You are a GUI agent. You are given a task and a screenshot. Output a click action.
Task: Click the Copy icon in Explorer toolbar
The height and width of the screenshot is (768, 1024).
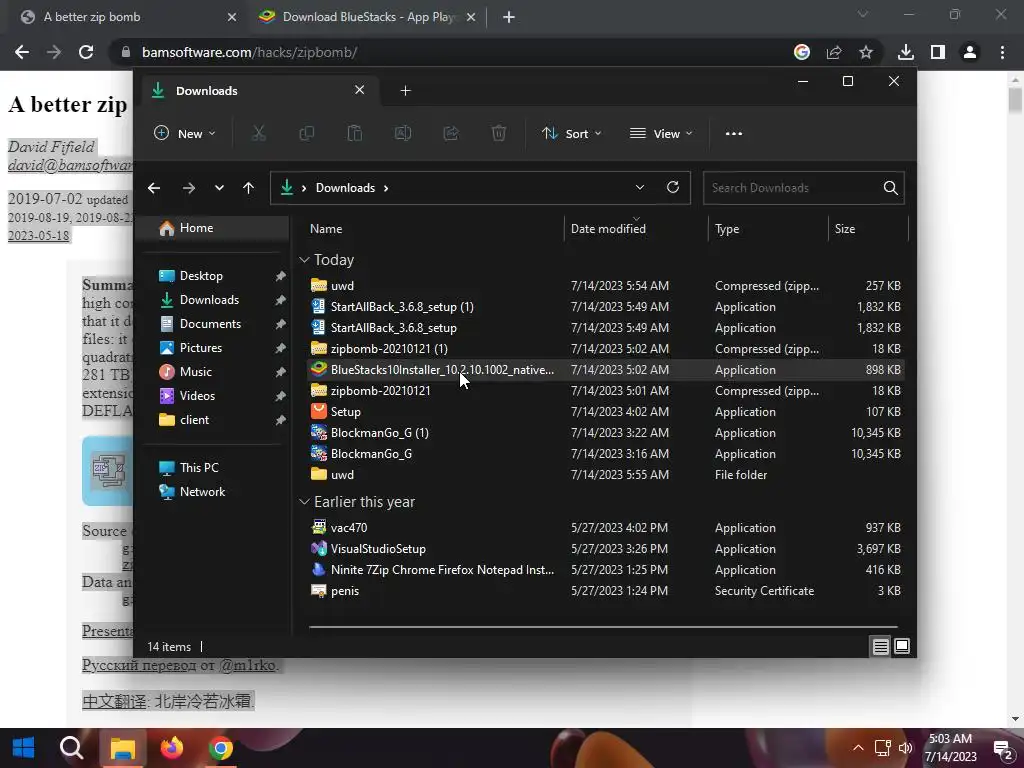(x=306, y=133)
